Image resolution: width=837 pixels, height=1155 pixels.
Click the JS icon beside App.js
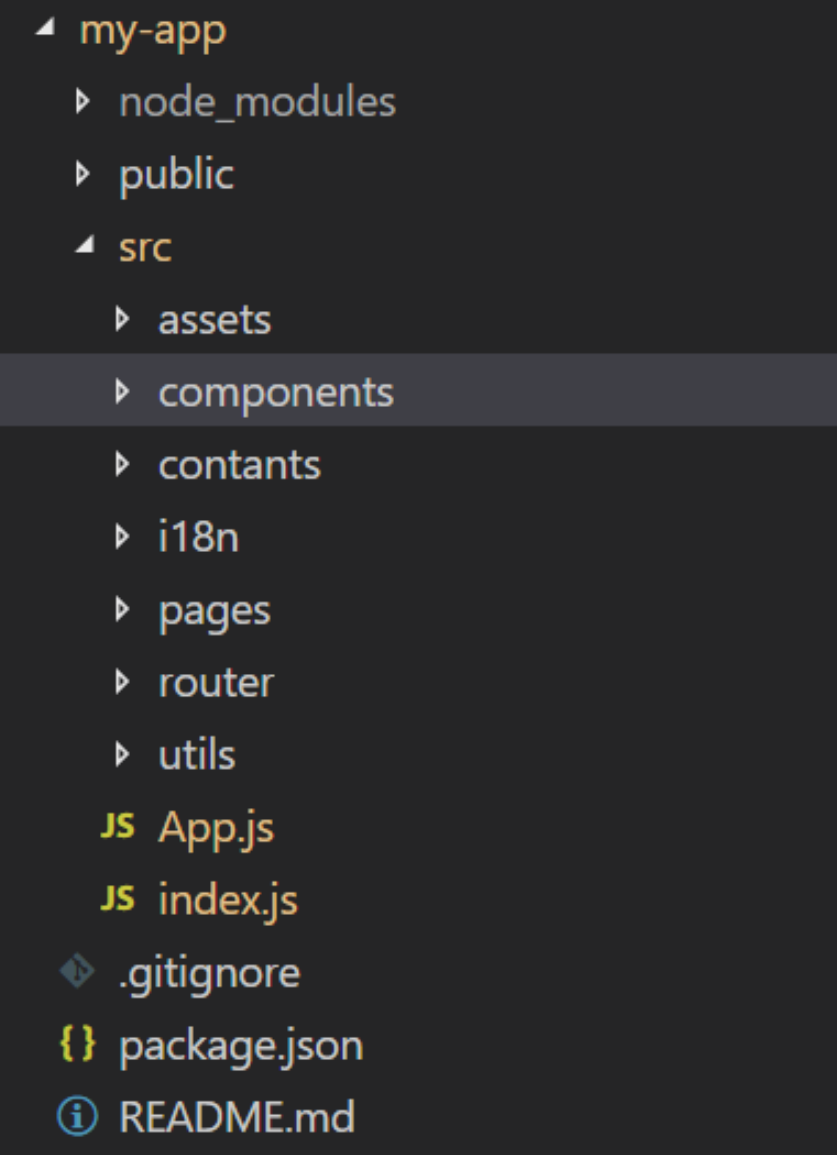(x=117, y=826)
